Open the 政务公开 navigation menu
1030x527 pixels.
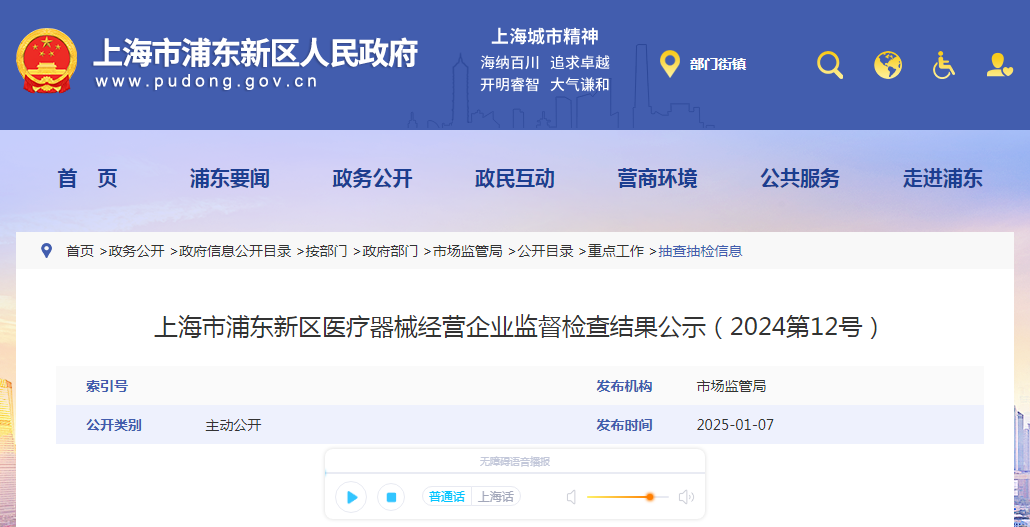click(372, 179)
